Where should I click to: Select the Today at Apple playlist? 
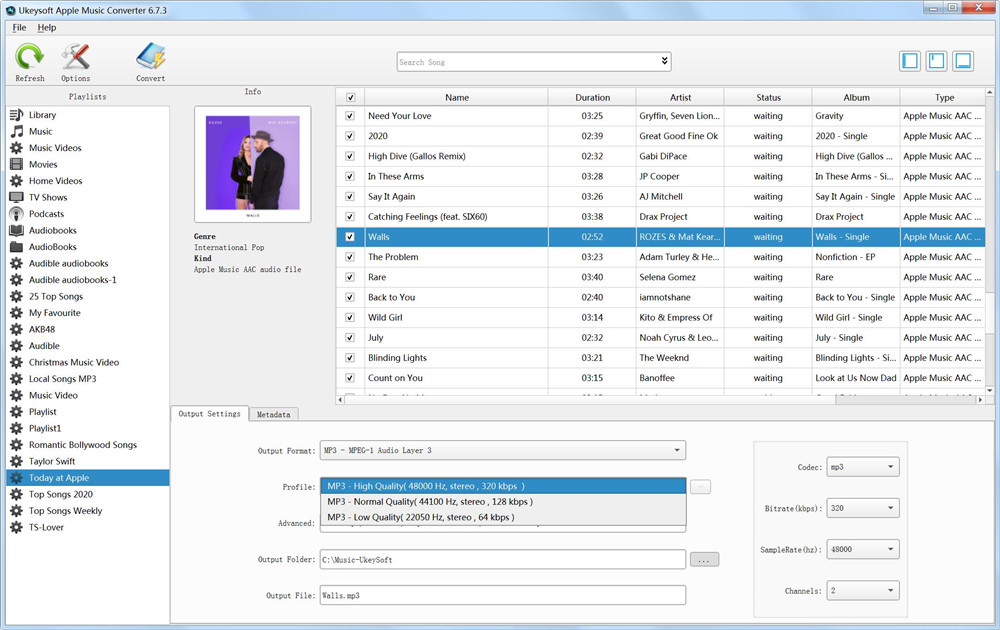click(x=88, y=478)
